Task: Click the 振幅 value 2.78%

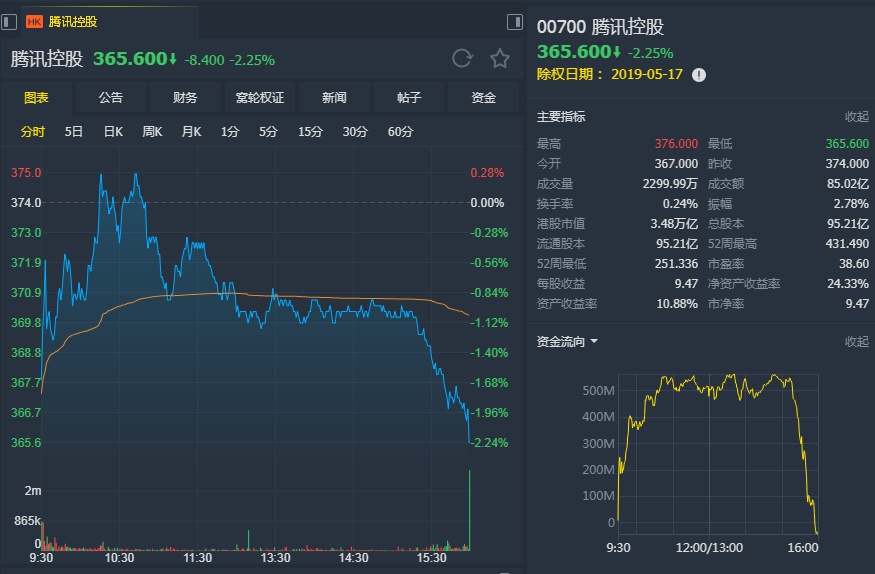Action: tap(851, 204)
